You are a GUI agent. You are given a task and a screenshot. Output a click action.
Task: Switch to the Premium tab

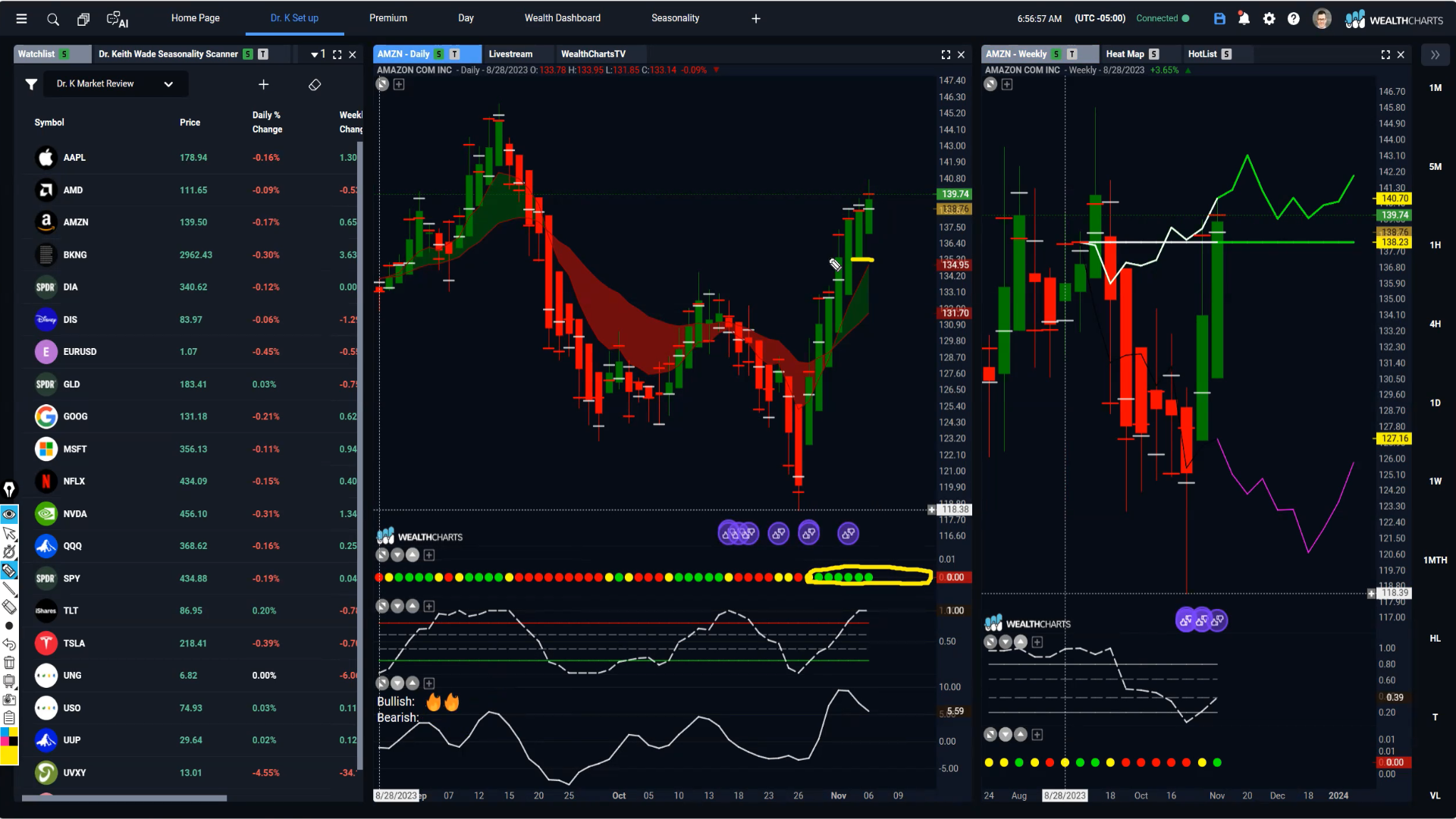(388, 18)
